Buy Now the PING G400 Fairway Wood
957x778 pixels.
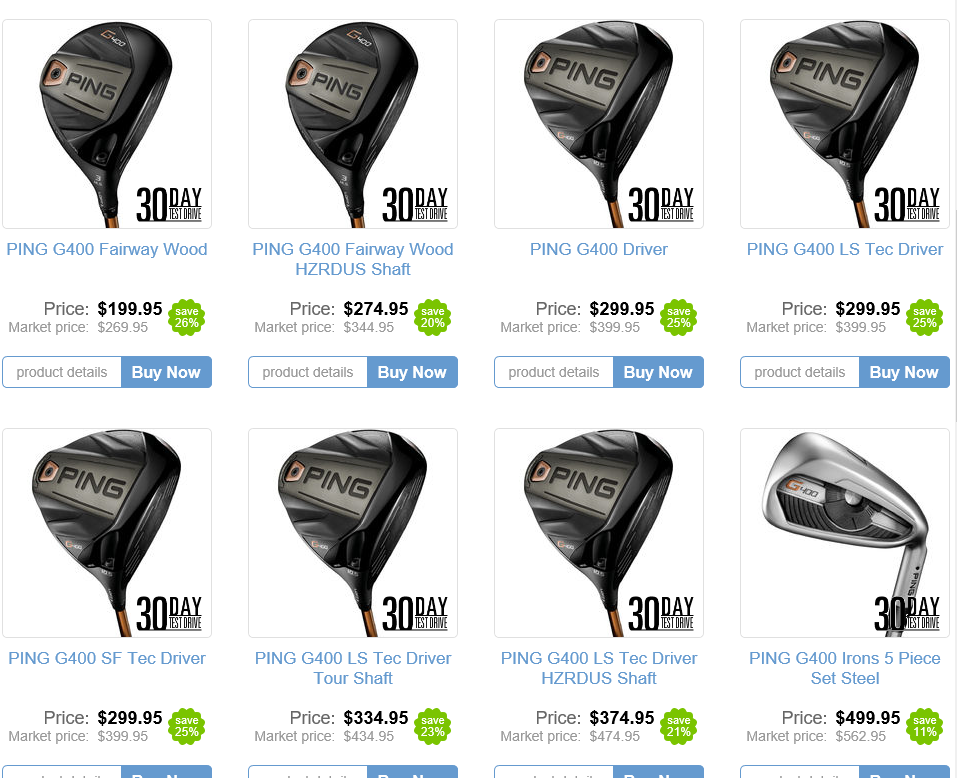click(x=166, y=372)
